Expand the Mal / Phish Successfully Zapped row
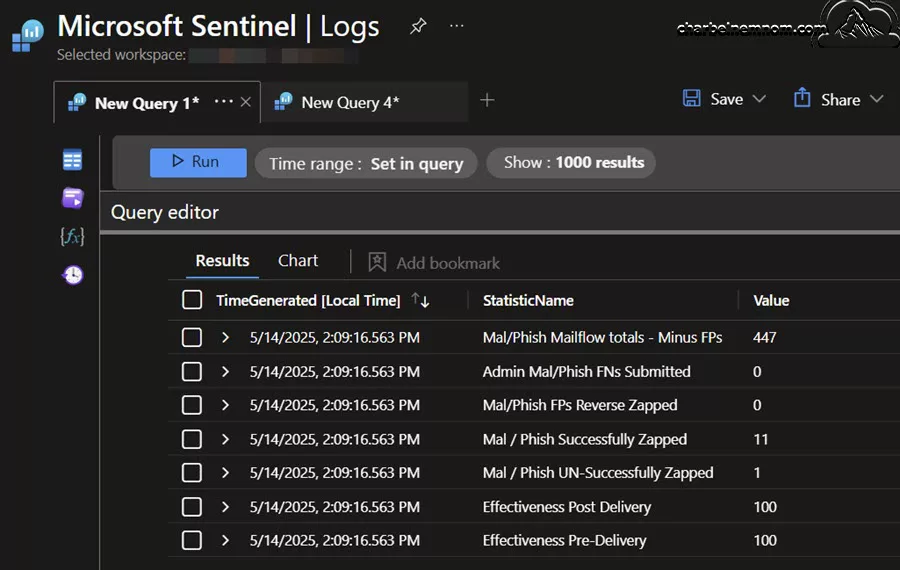Viewport: 900px width, 570px height. click(225, 440)
